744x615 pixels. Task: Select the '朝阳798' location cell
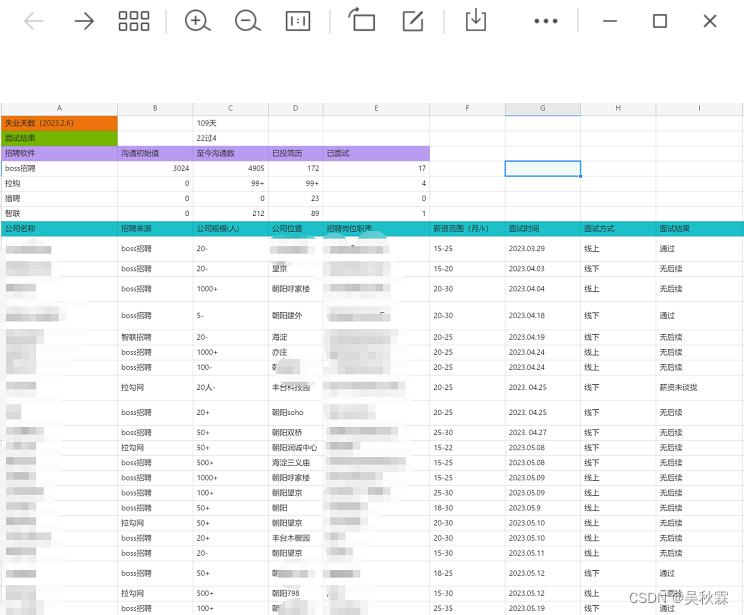pos(296,593)
